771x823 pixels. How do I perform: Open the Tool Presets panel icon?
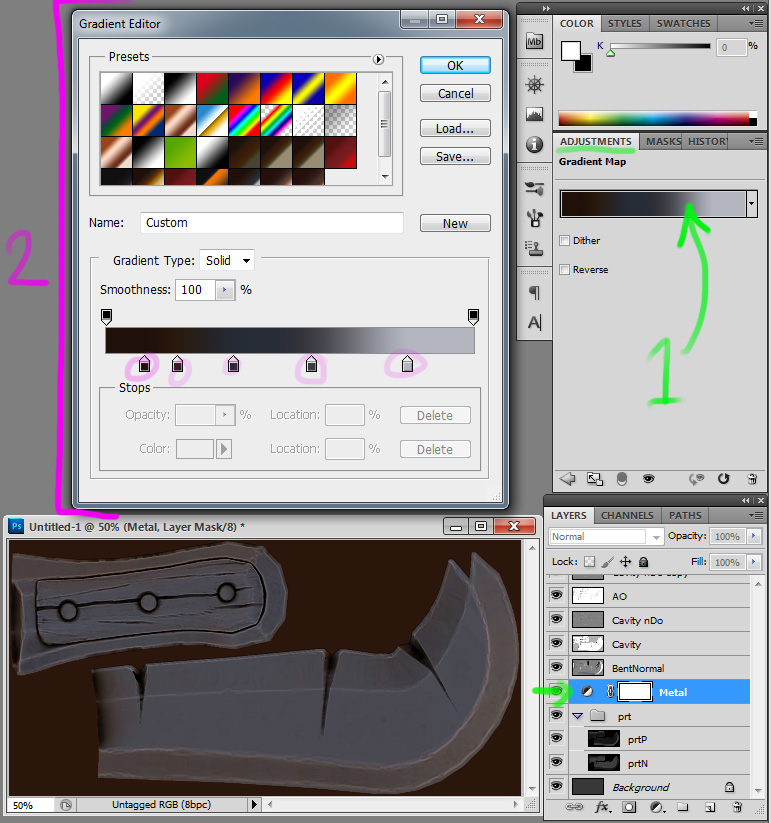[x=534, y=188]
